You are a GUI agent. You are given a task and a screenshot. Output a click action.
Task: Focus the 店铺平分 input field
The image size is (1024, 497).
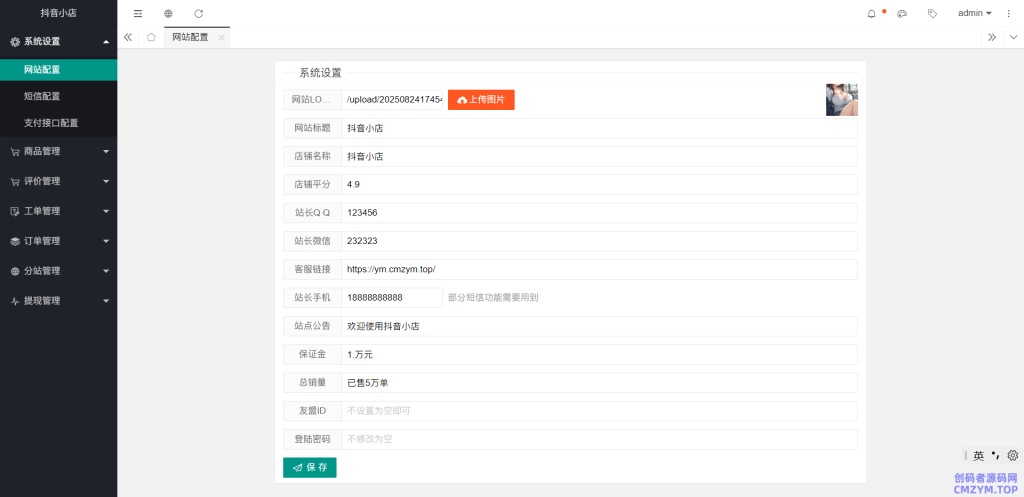click(x=599, y=185)
